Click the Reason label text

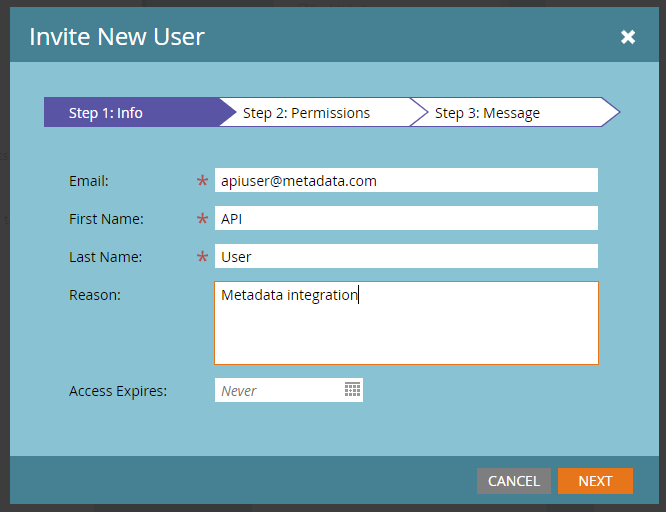tap(95, 295)
